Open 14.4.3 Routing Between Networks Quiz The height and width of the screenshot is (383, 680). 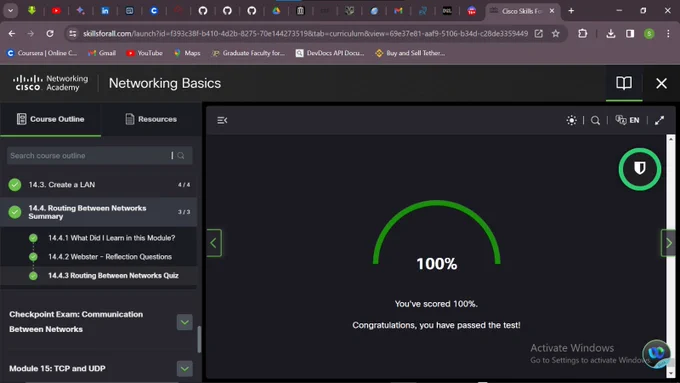(x=113, y=275)
